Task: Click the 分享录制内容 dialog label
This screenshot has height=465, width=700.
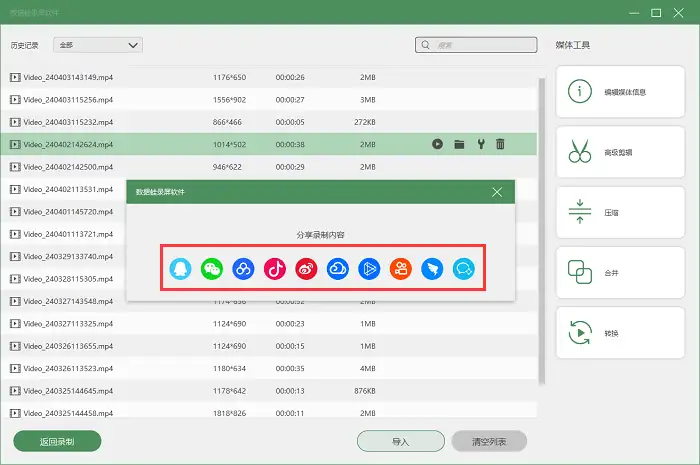Action: coord(321,235)
